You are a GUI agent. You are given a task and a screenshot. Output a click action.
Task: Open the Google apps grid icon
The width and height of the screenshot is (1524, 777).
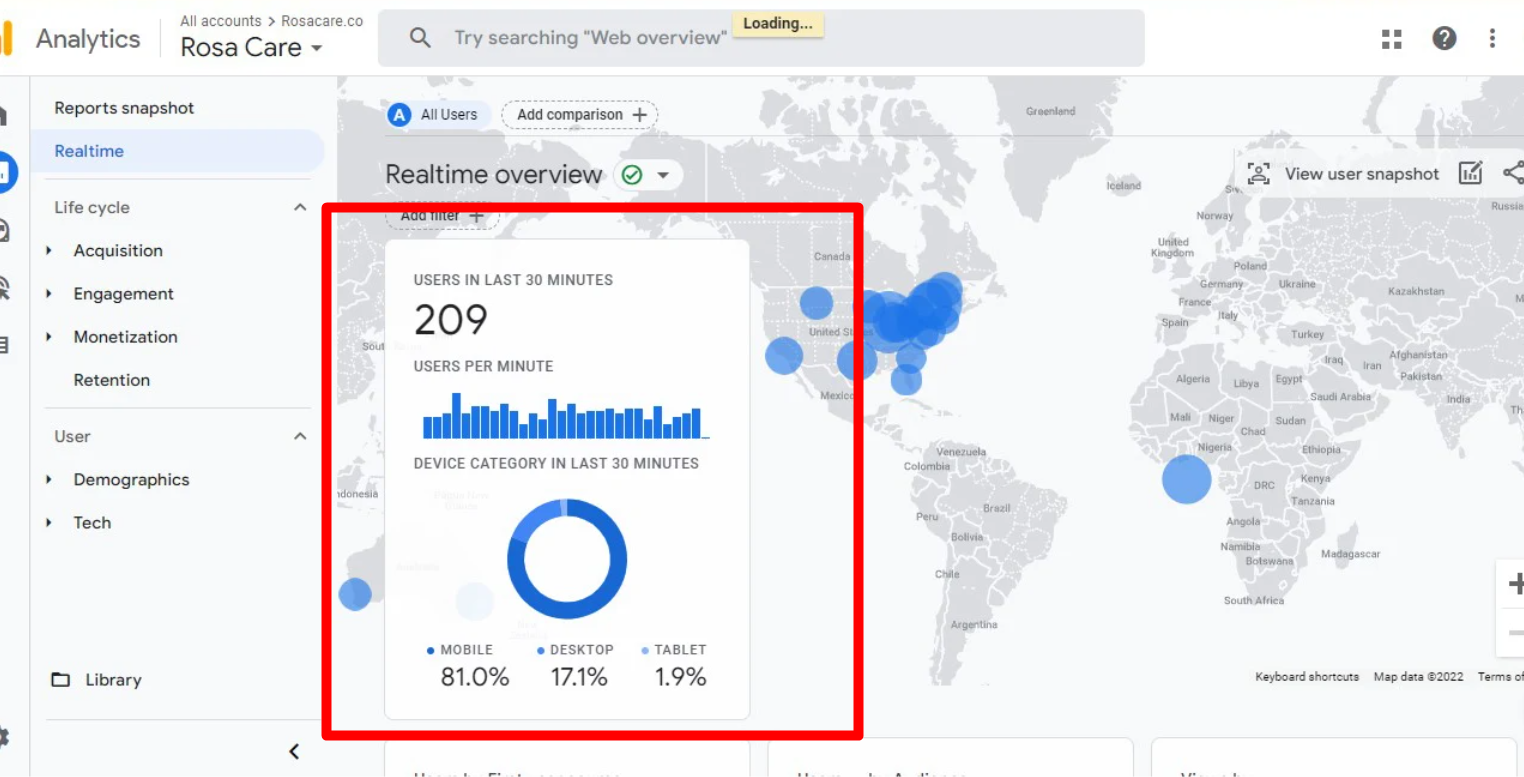(x=1391, y=39)
